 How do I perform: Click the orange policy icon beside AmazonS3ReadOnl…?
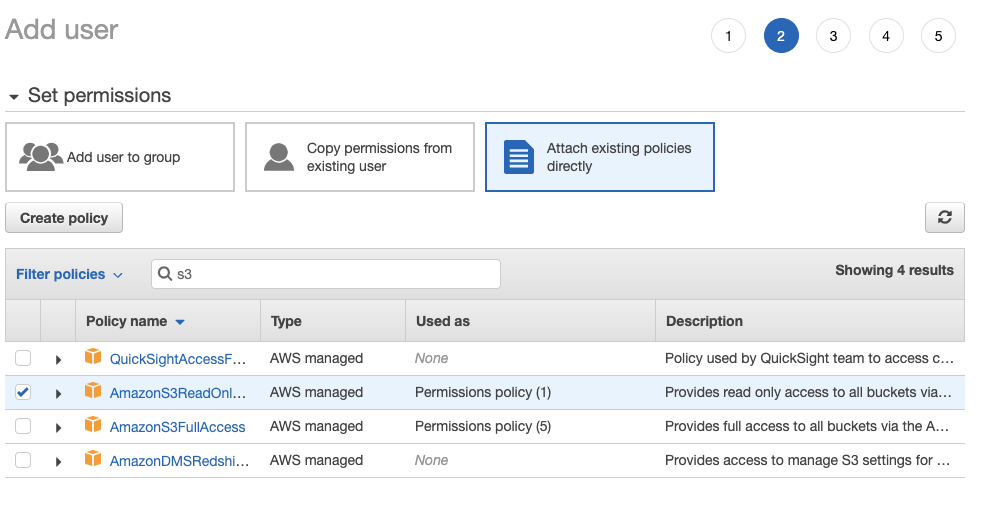tap(93, 391)
